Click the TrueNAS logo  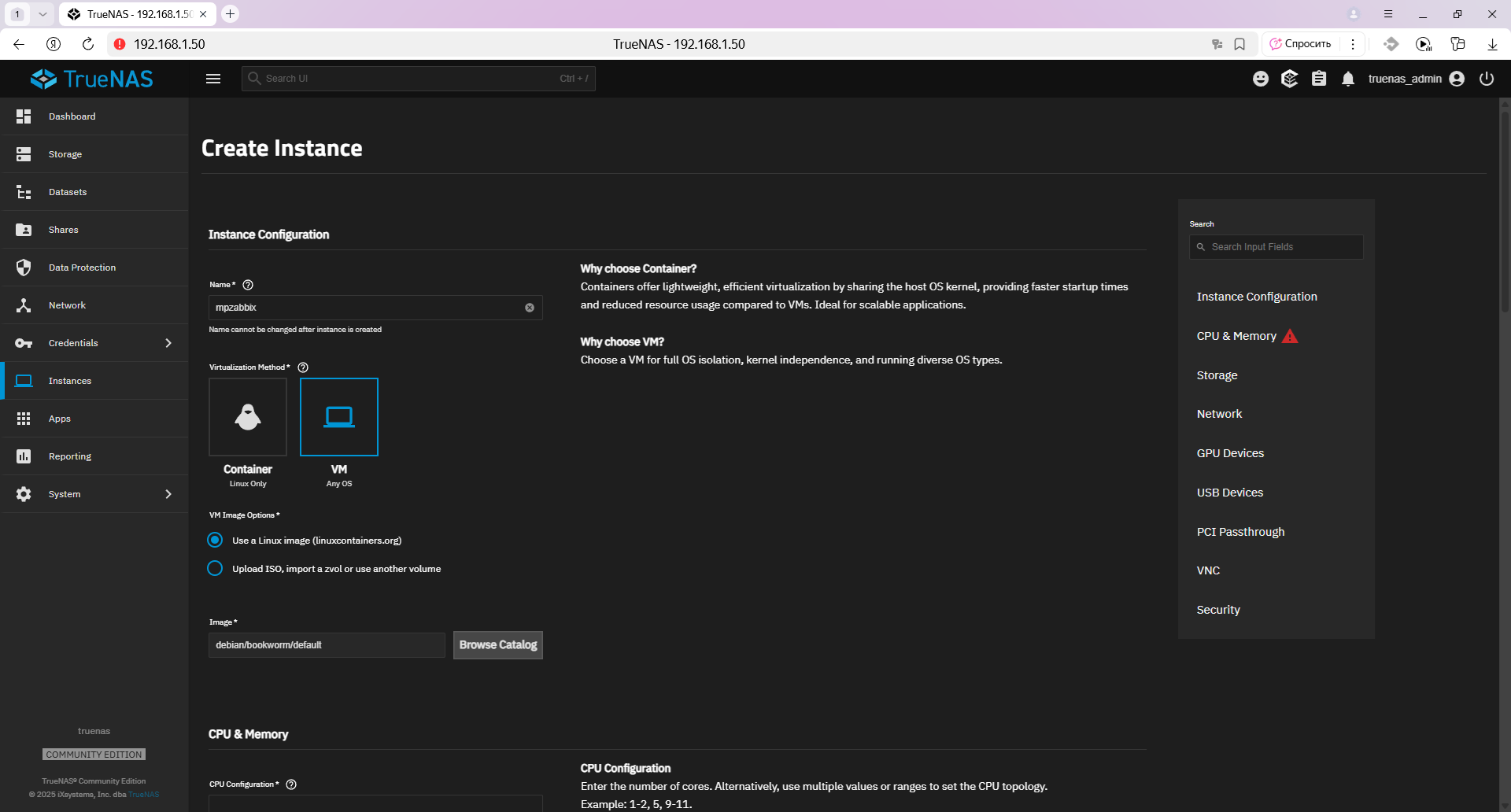tap(92, 79)
